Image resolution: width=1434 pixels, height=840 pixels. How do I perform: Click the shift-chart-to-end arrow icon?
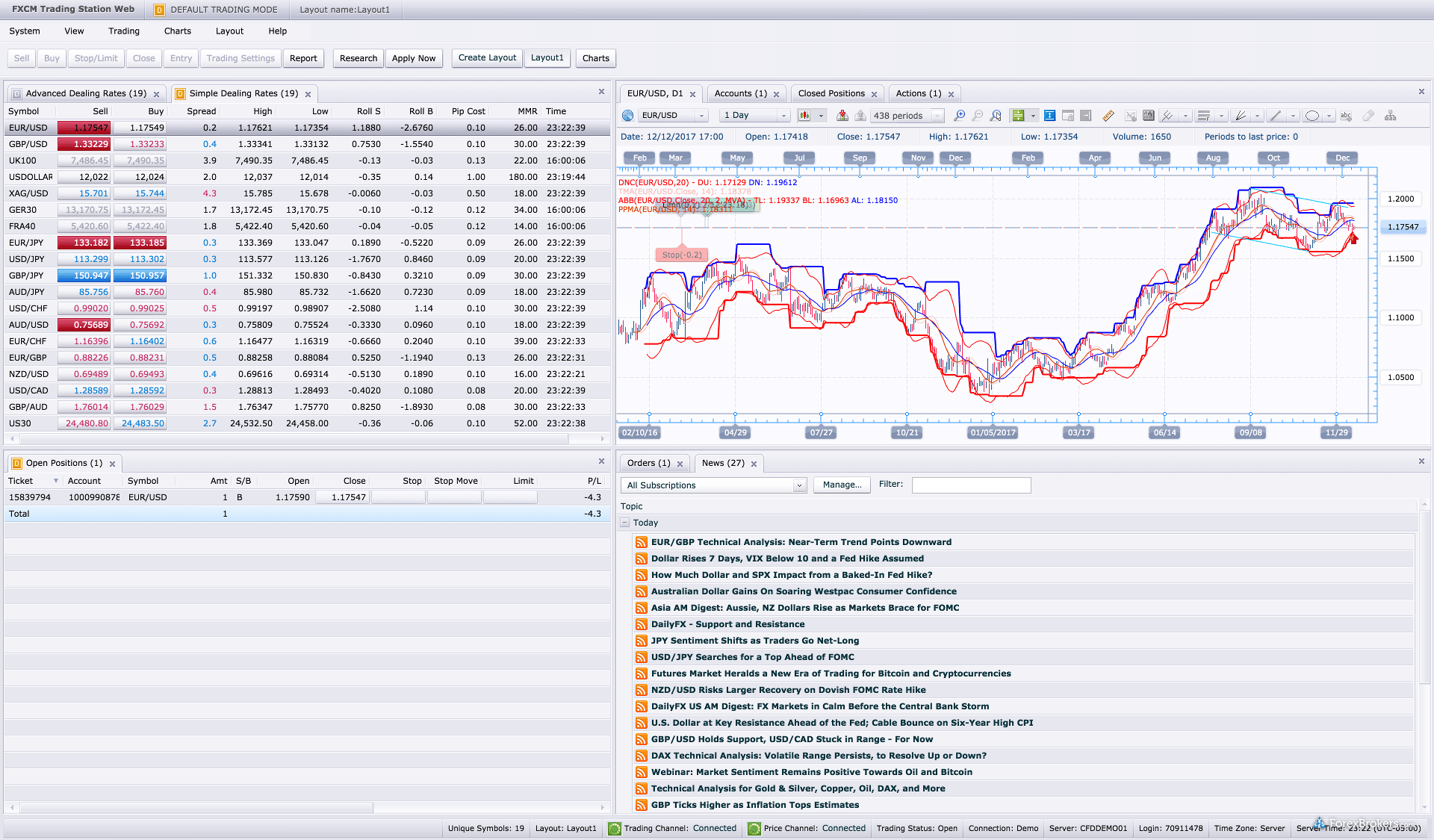1086,116
